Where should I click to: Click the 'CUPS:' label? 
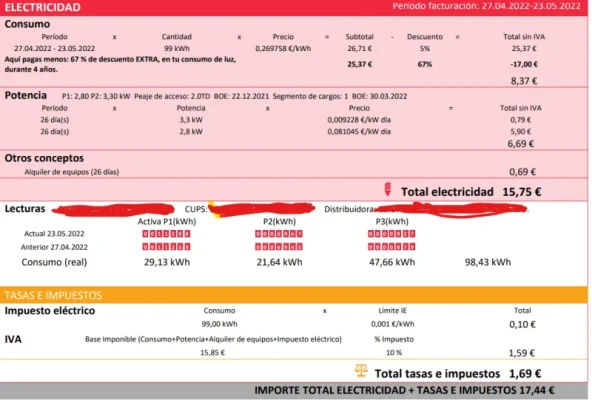pos(196,209)
